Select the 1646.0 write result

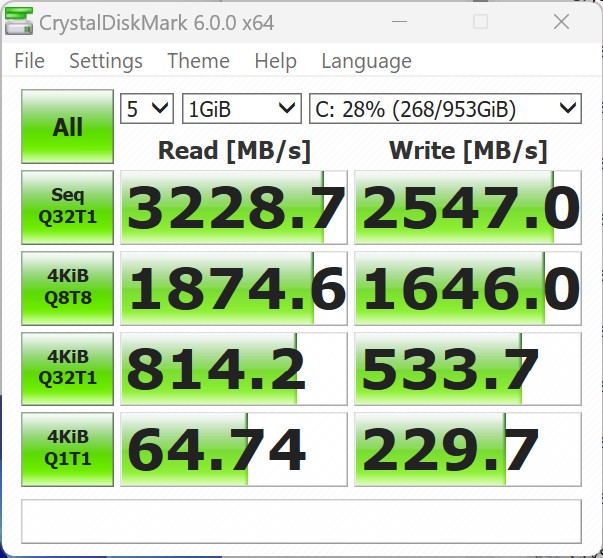click(468, 288)
